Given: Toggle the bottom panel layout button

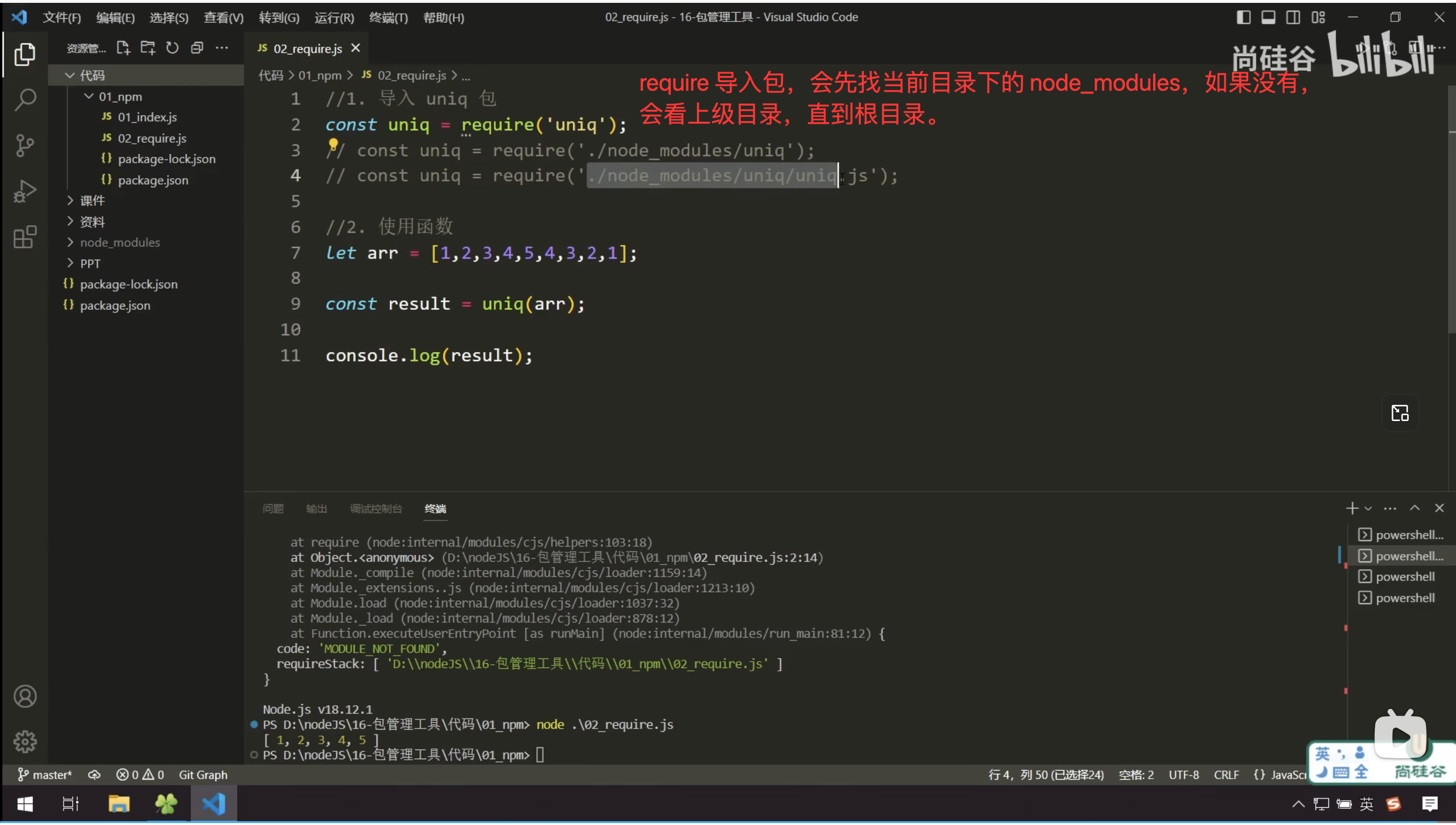Looking at the screenshot, I should tap(1268, 18).
